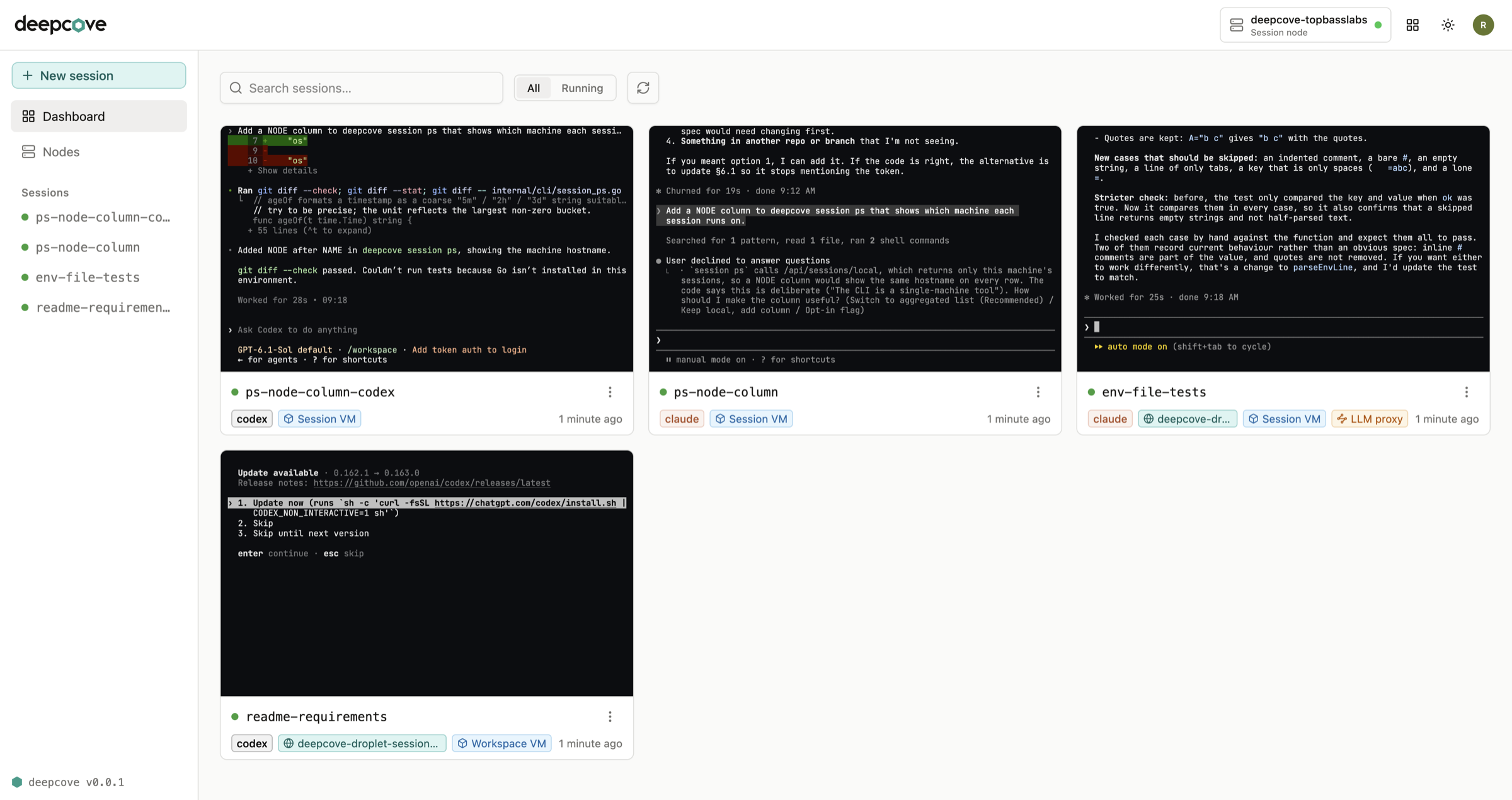The width and height of the screenshot is (1512, 800).
Task: Open the env-file-tests terminal preview
Action: 1283,249
